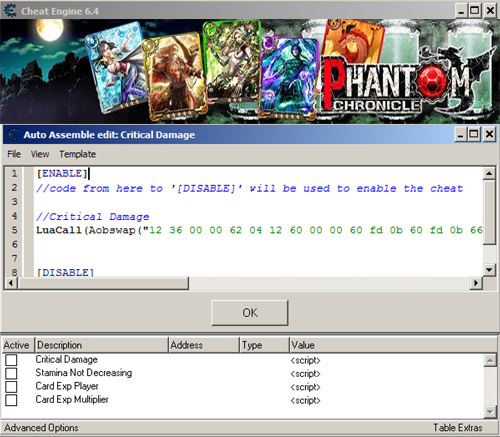The image size is (500, 437).
Task: Click the Value column header
Action: [x=393, y=345]
